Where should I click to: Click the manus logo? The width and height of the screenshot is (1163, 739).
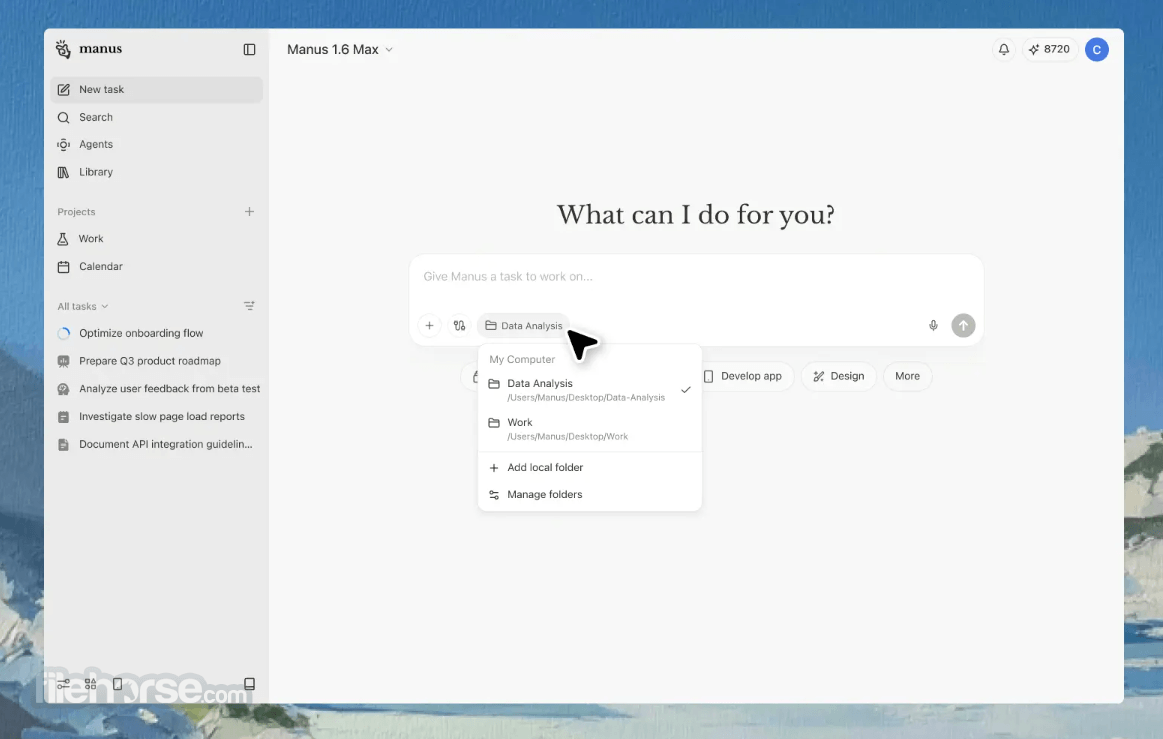(x=88, y=49)
